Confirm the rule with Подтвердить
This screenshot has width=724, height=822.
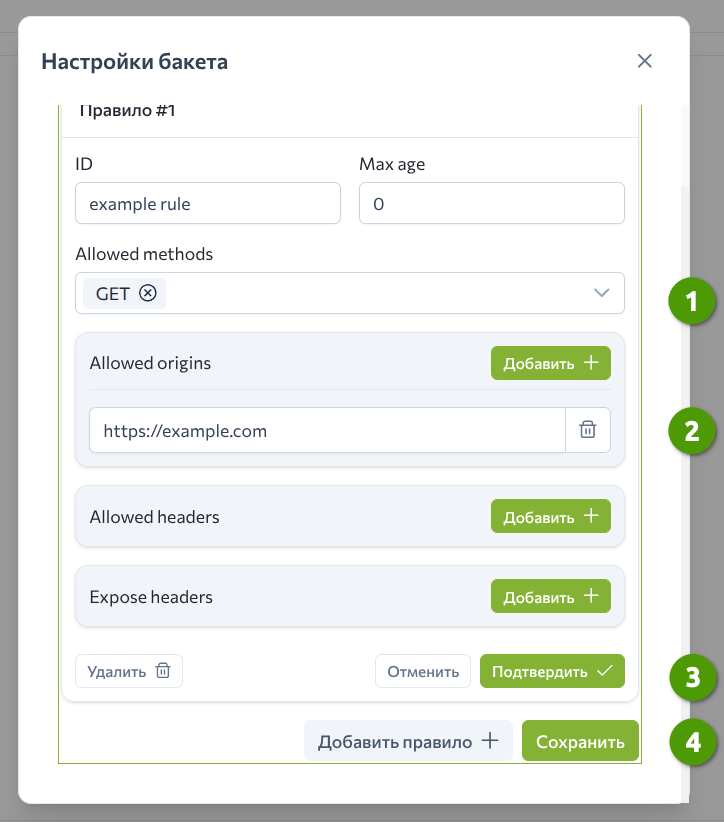(x=552, y=671)
